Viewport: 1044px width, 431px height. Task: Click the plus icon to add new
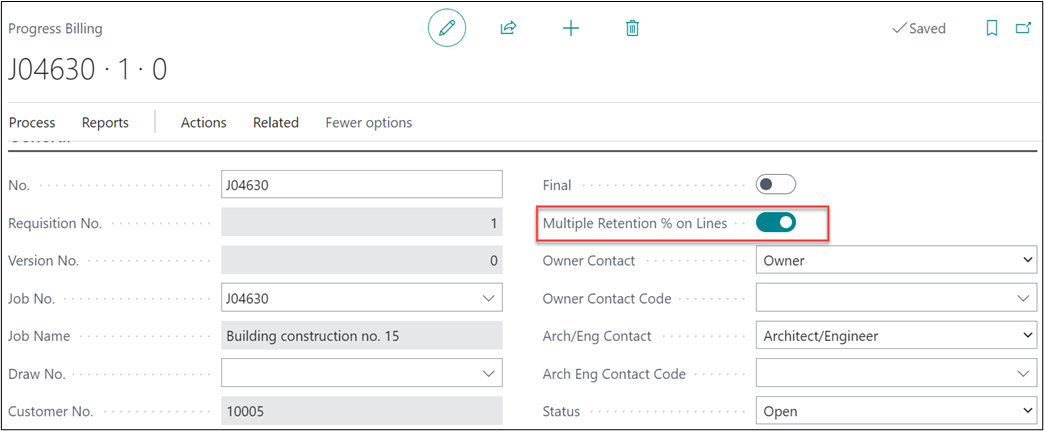tap(570, 28)
